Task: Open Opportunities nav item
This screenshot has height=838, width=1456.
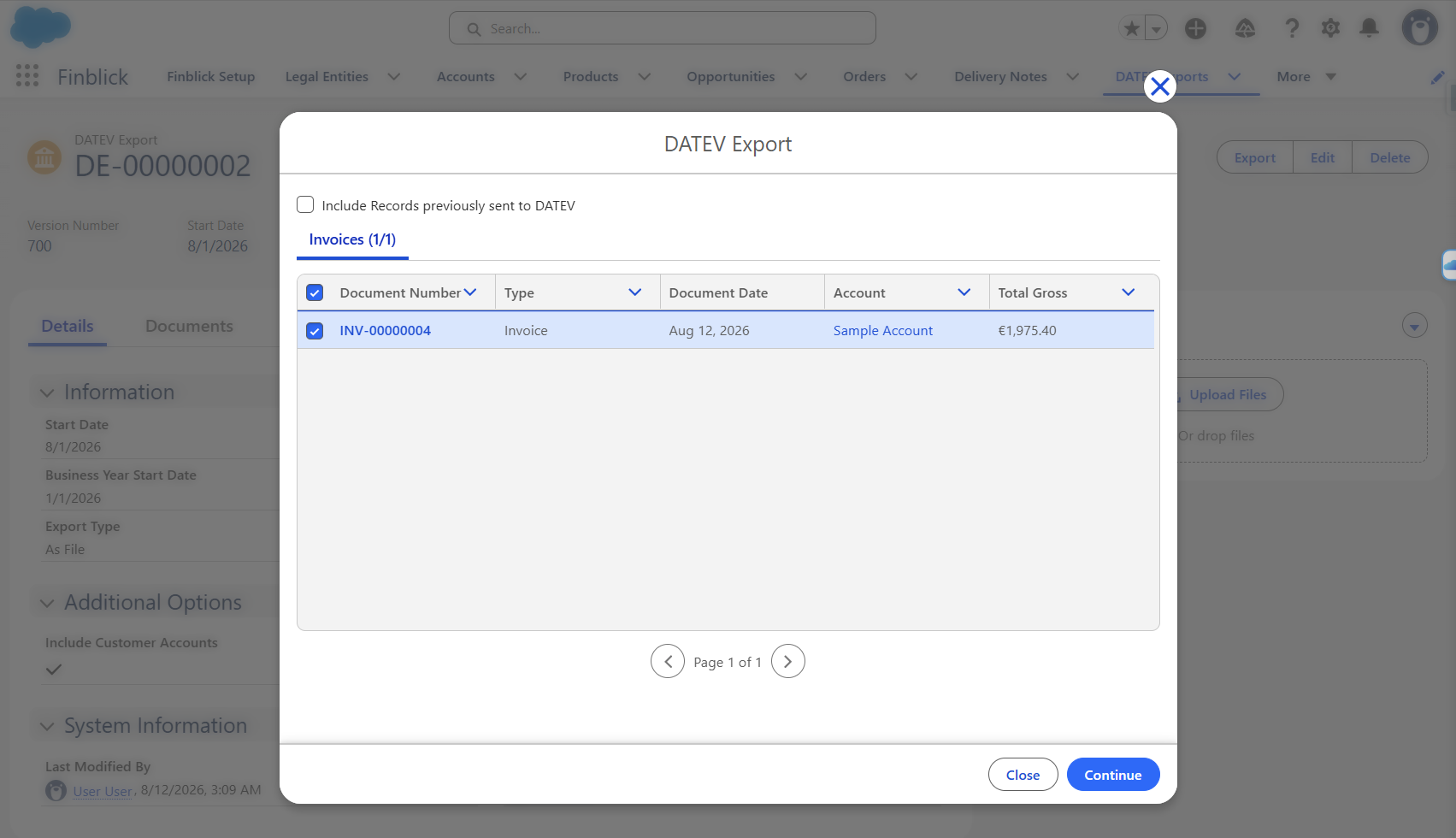Action: tap(731, 77)
